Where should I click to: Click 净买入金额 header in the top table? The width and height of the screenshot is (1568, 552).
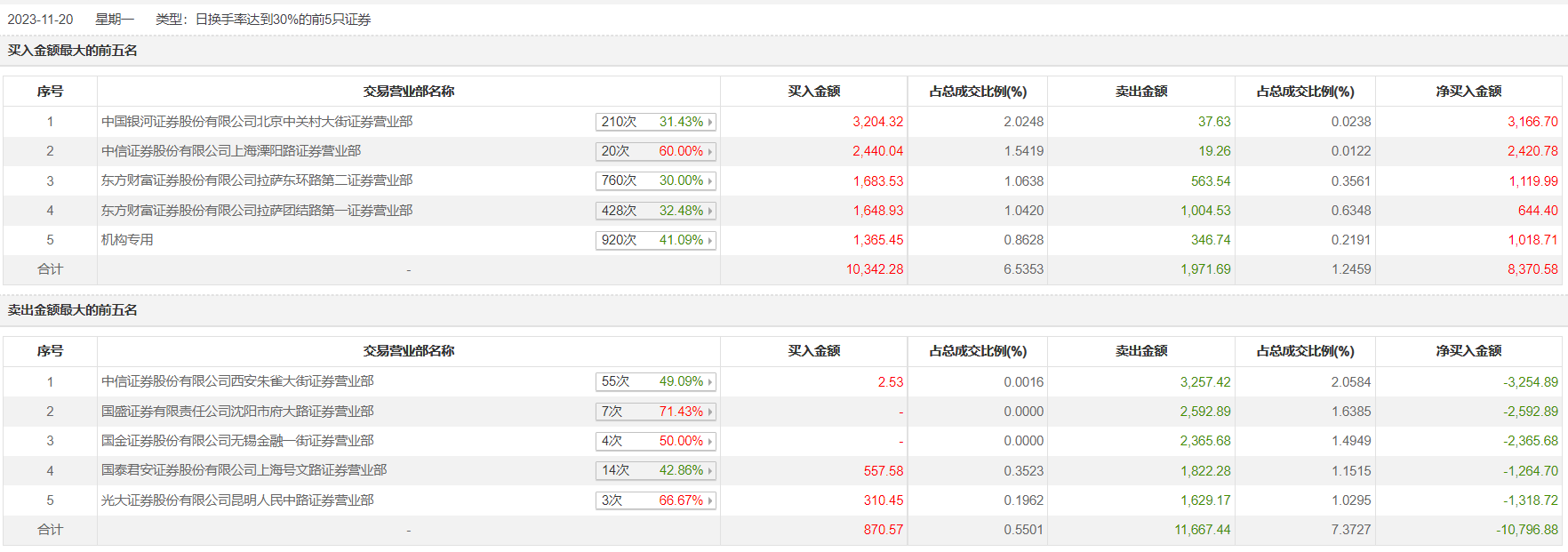[1468, 92]
